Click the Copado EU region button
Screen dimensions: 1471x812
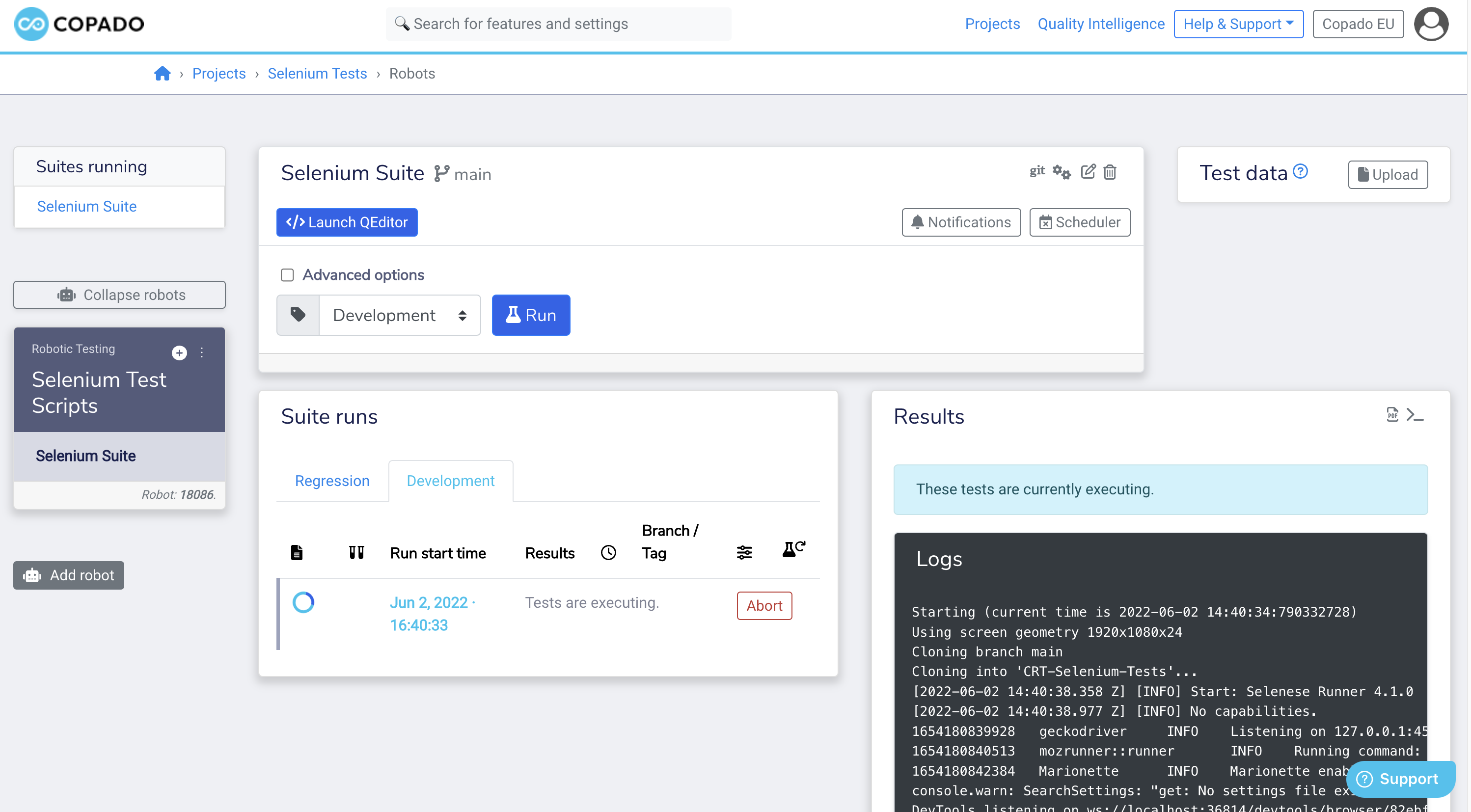(1358, 24)
